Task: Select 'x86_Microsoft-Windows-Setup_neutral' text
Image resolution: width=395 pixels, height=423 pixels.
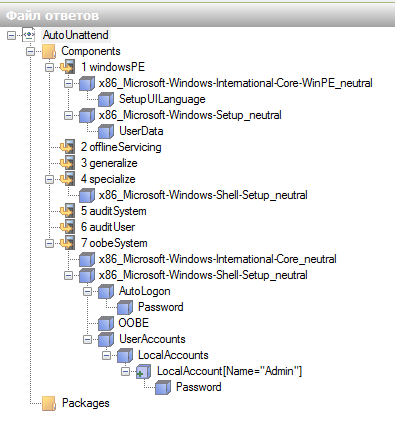Action: (190, 115)
